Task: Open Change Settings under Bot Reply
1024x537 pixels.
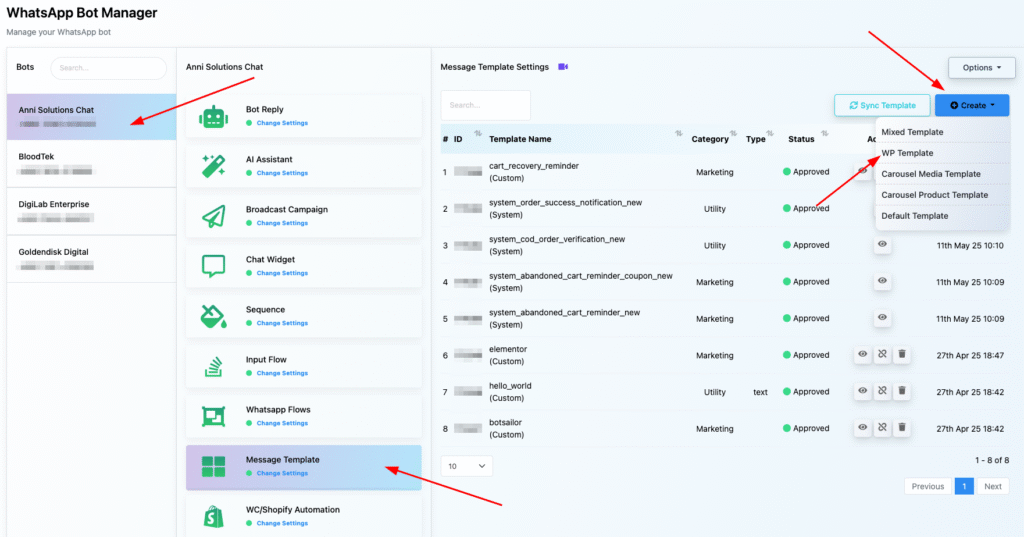Action: pos(282,123)
